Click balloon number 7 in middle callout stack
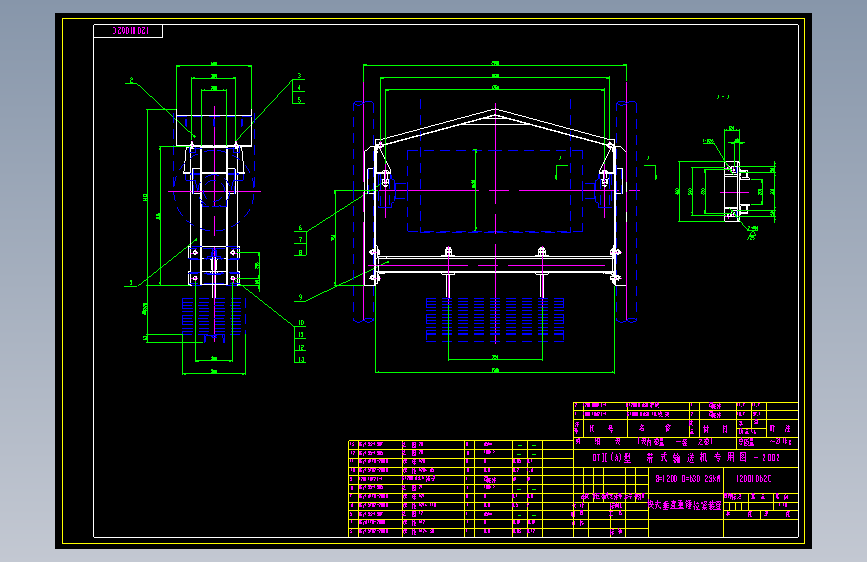 point(300,240)
